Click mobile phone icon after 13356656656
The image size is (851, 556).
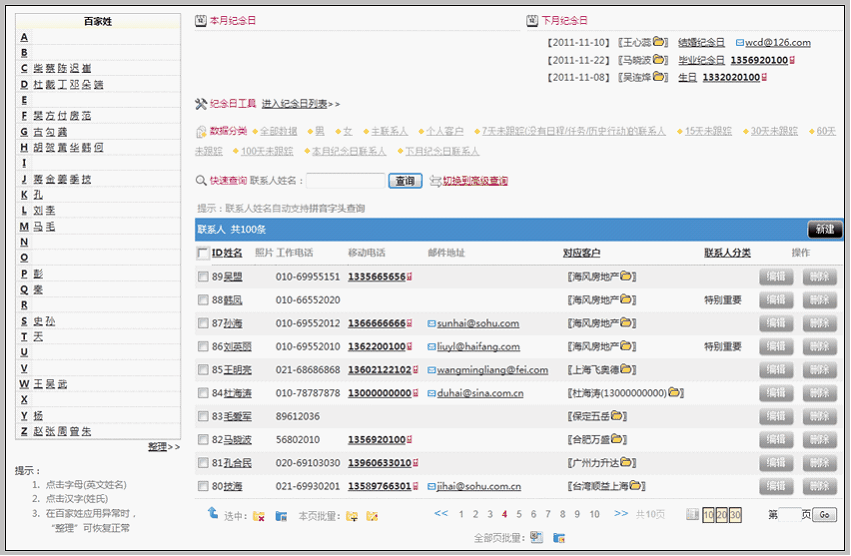click(411, 277)
